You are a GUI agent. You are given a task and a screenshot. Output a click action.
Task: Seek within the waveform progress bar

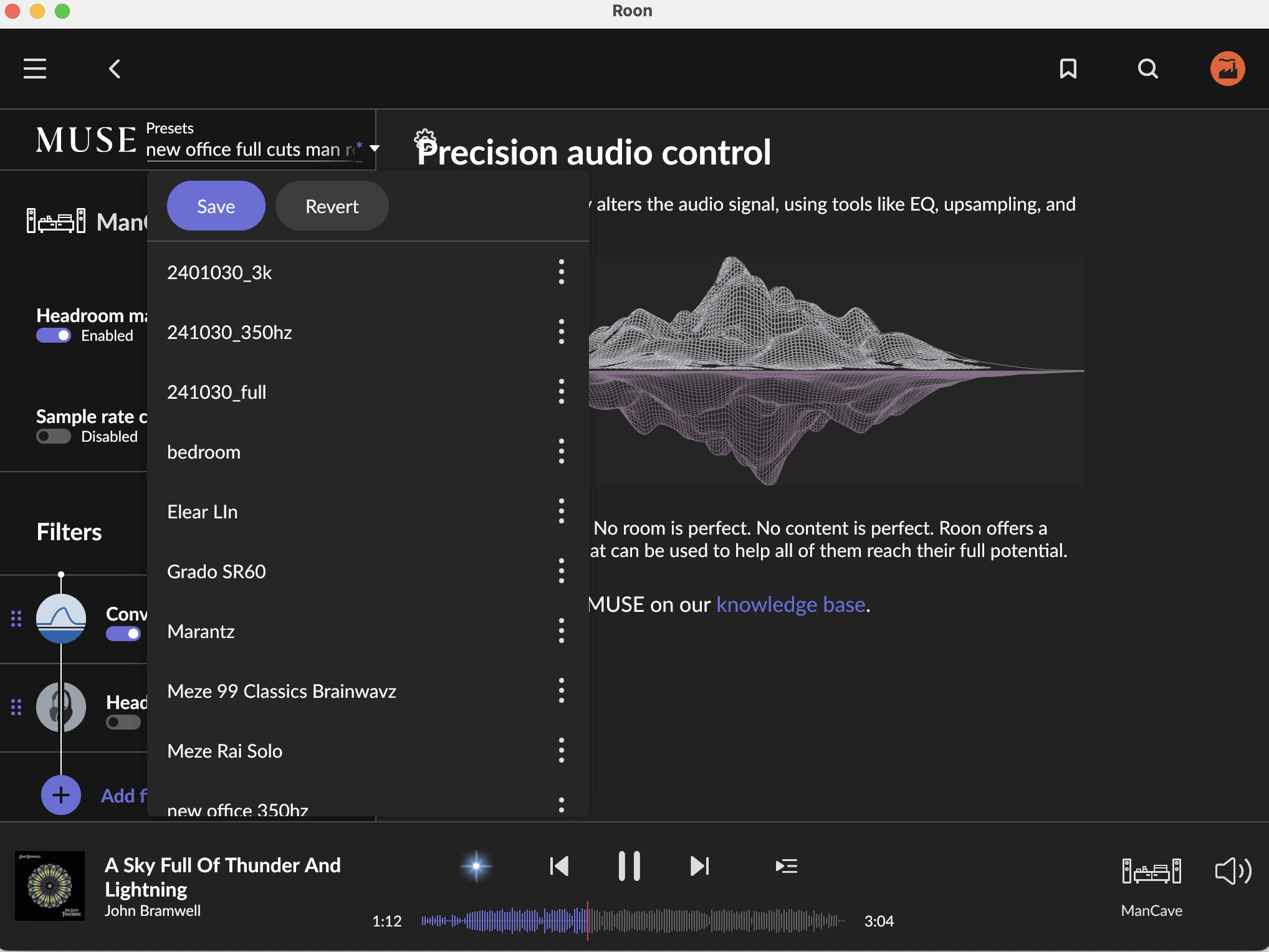[x=633, y=921]
